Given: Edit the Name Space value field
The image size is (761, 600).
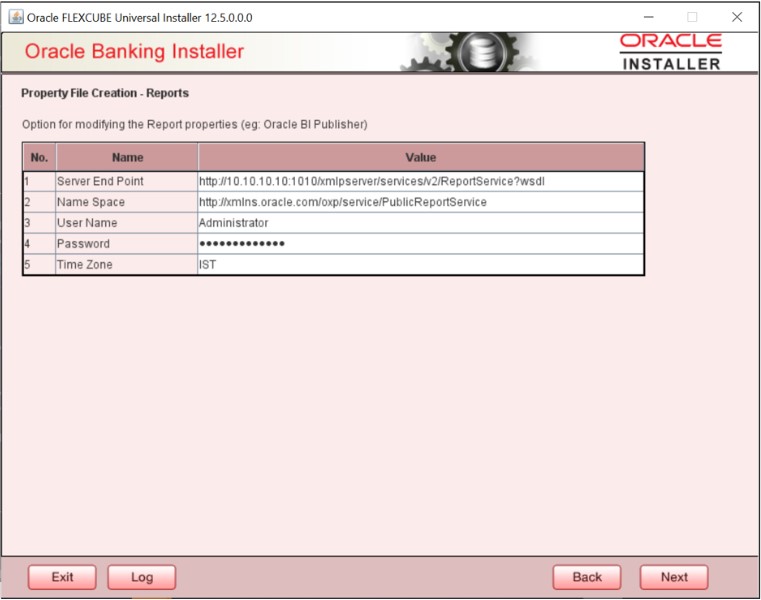Looking at the screenshot, I should click(421, 202).
